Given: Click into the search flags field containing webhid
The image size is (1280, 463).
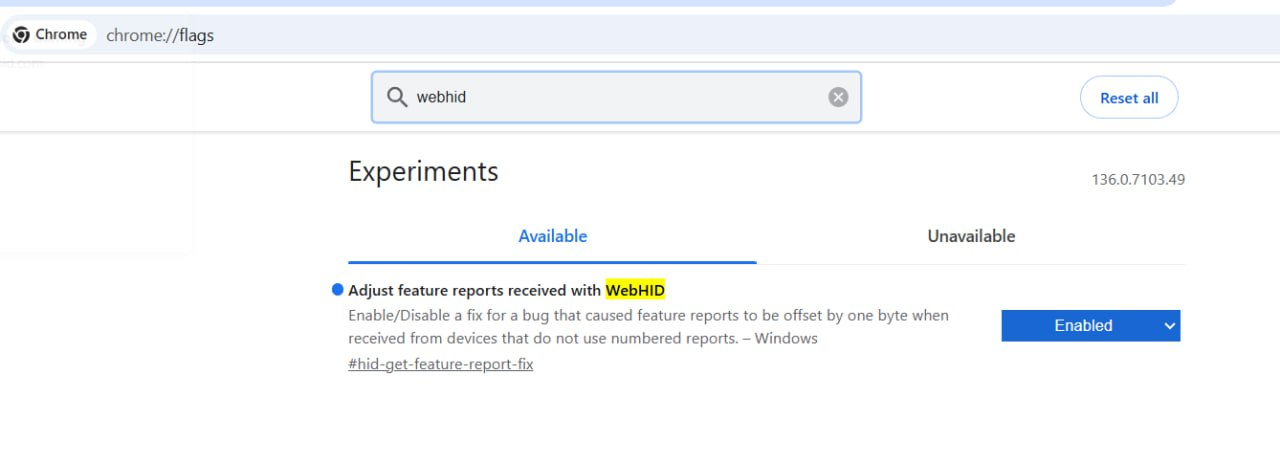Looking at the screenshot, I should click(616, 97).
